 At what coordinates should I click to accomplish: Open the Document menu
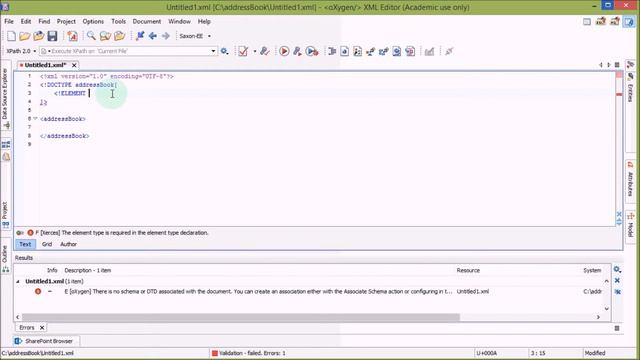pyautogui.click(x=147, y=21)
